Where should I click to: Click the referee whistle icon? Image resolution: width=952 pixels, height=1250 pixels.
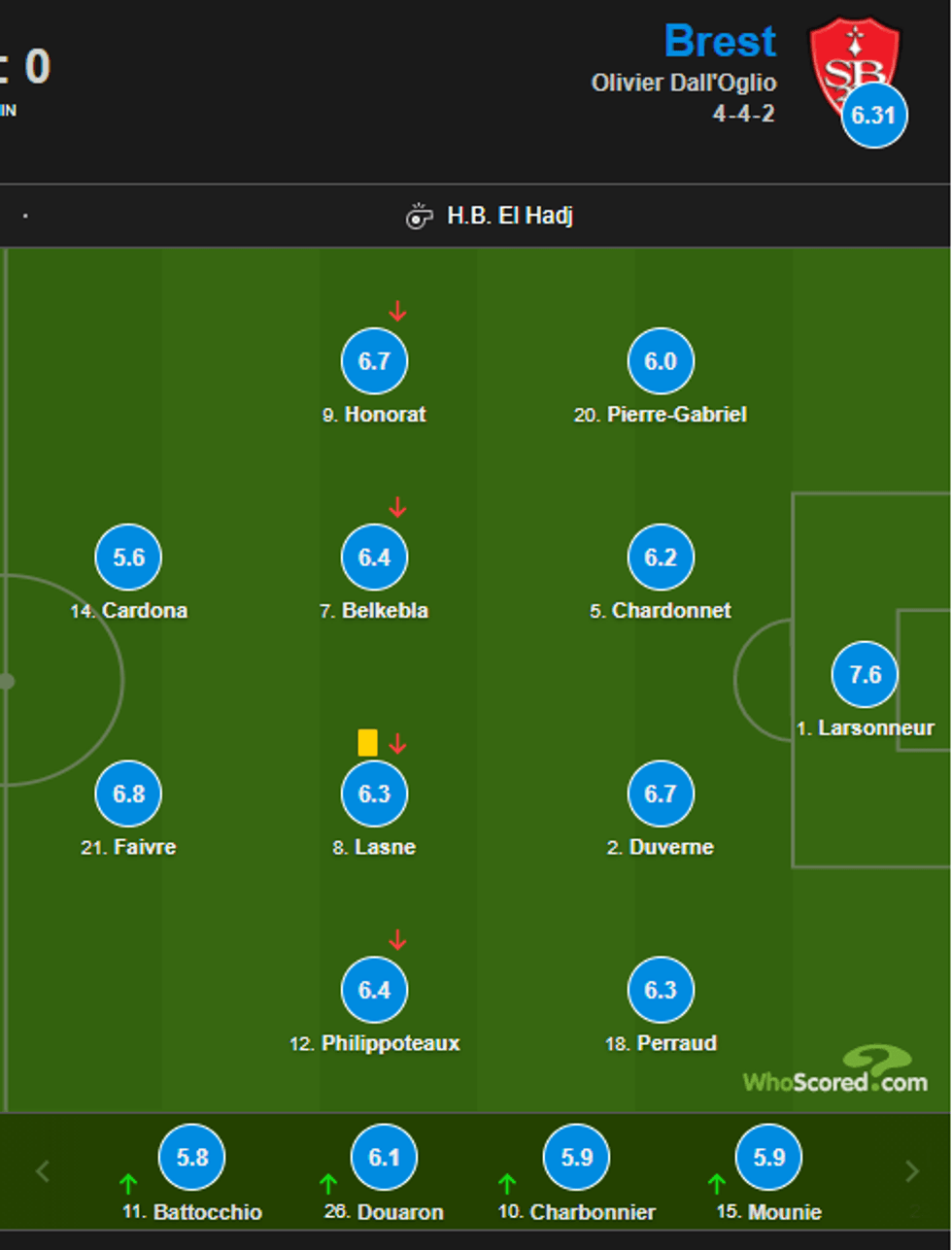point(419,216)
